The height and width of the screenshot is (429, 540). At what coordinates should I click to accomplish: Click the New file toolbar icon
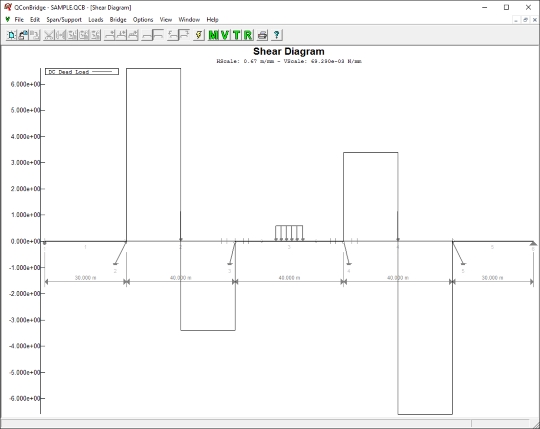[12, 35]
